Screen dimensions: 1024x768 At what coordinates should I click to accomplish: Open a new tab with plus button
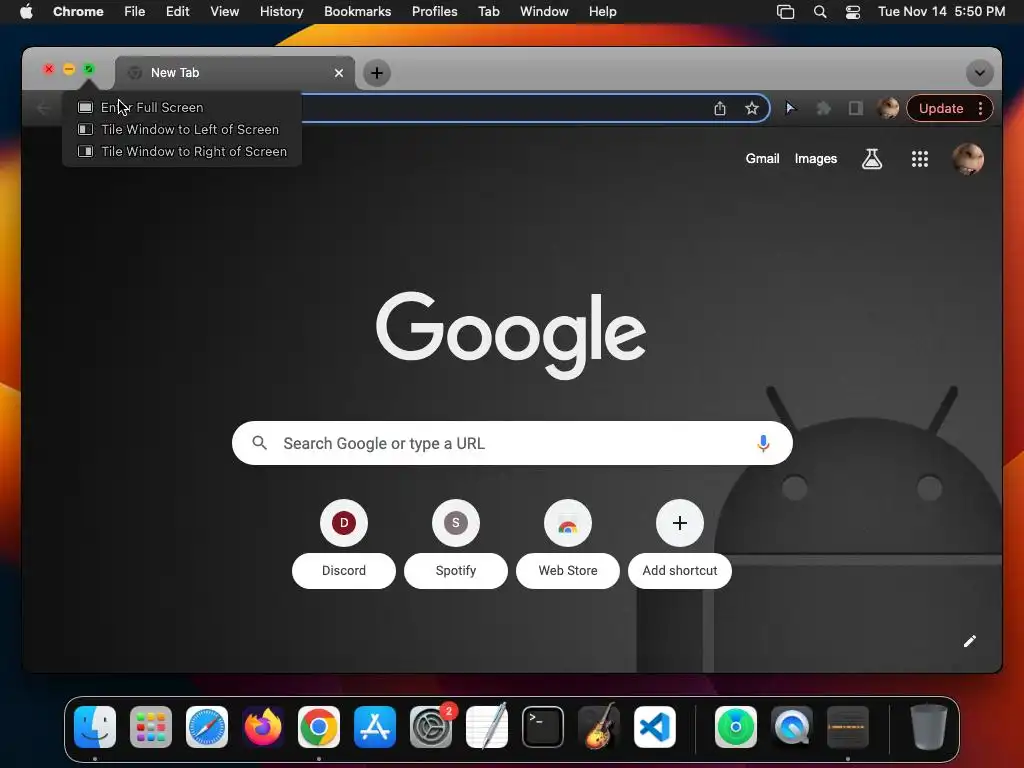click(x=377, y=72)
